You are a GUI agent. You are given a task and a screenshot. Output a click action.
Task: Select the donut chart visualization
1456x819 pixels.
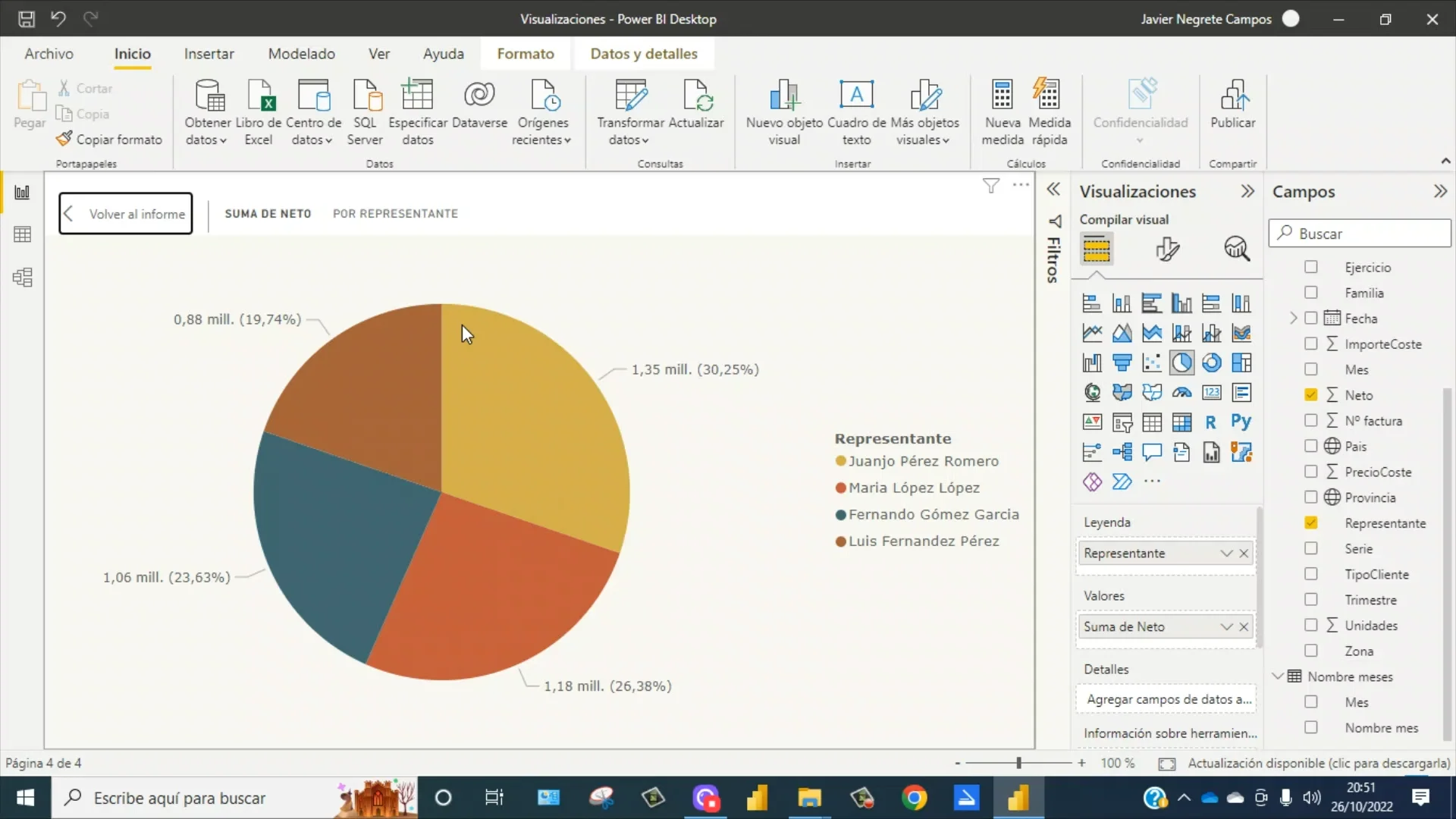click(x=1212, y=362)
